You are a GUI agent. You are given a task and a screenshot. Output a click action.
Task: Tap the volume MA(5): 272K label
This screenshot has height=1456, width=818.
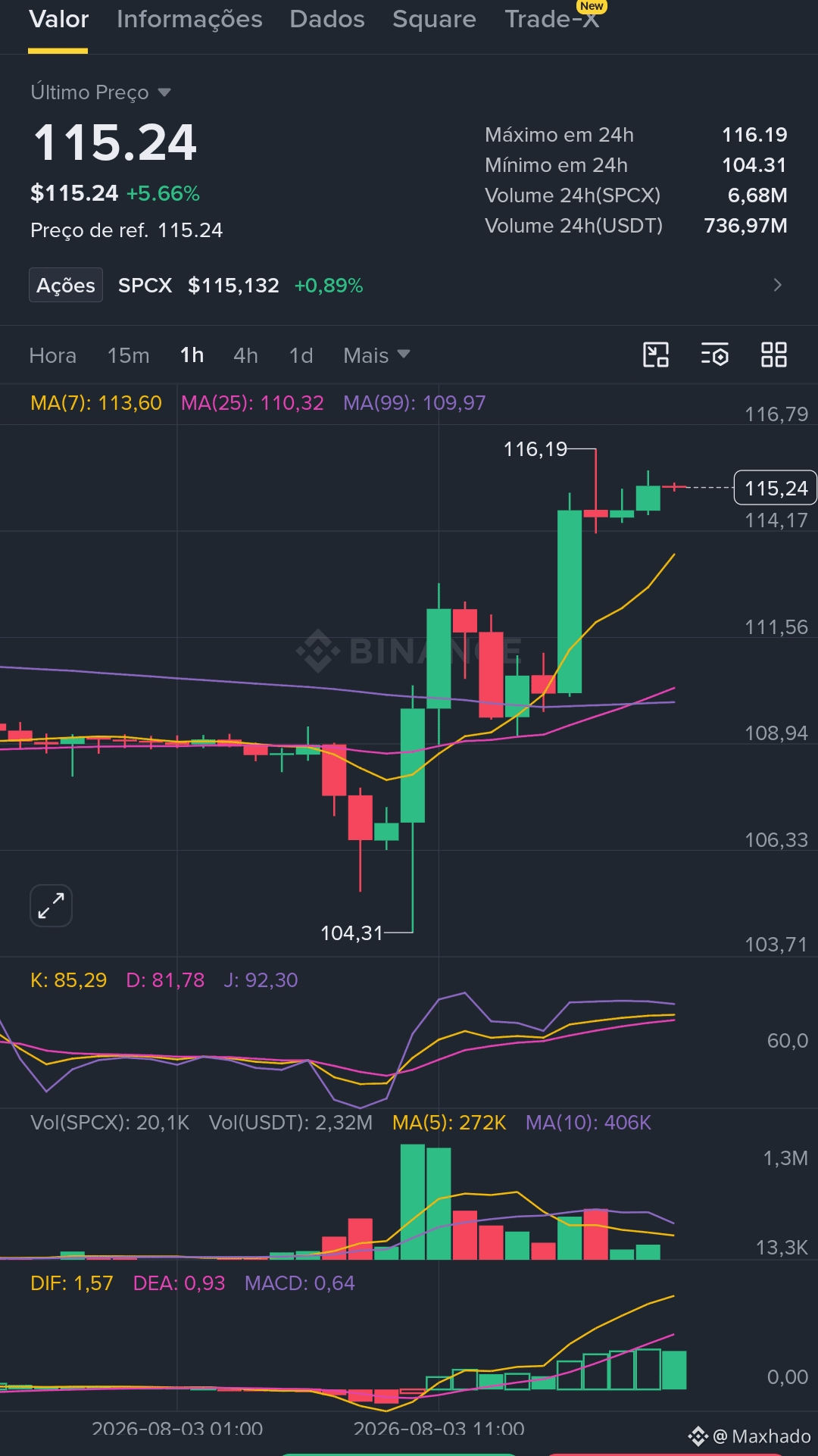click(x=449, y=1122)
